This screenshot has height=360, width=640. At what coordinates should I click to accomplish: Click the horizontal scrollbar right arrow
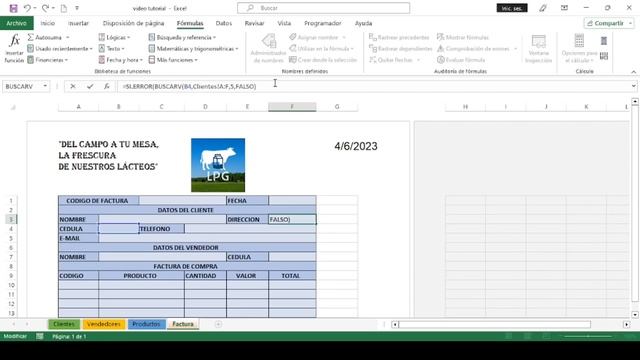pyautogui.click(x=627, y=324)
